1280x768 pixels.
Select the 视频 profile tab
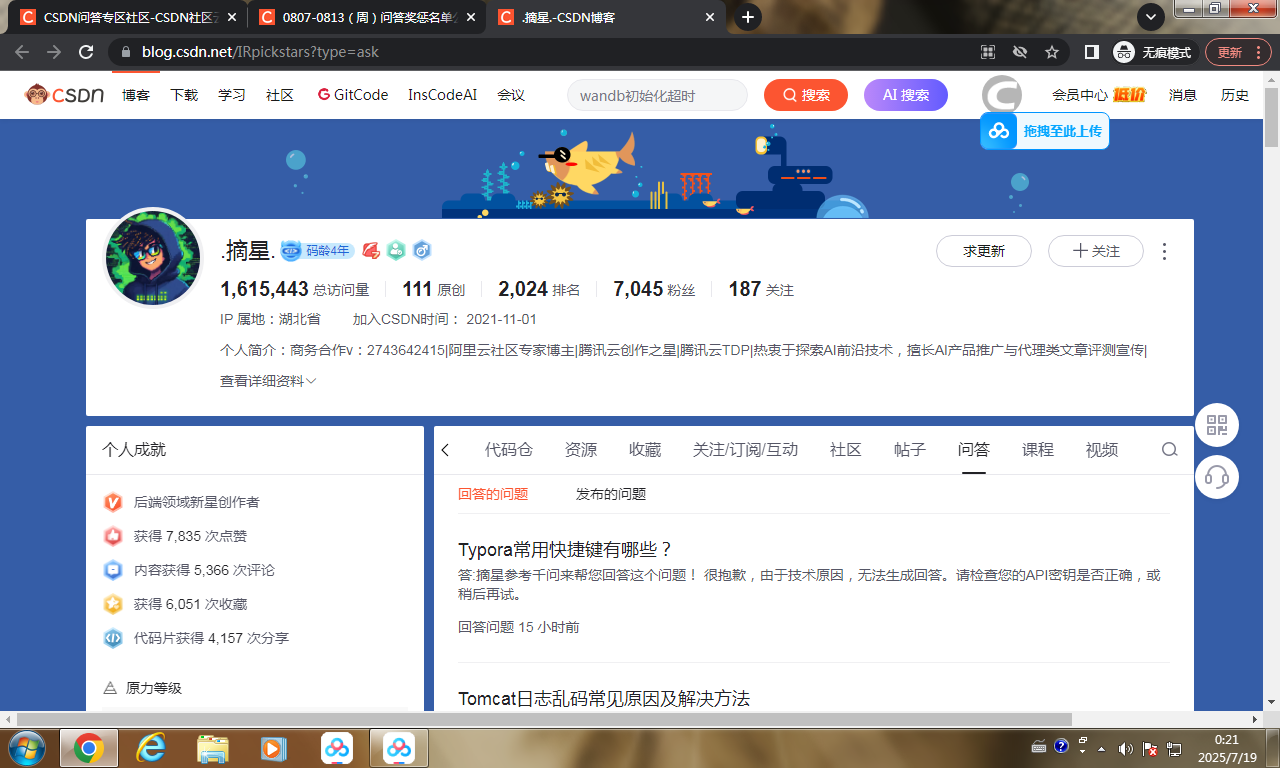pos(1102,450)
